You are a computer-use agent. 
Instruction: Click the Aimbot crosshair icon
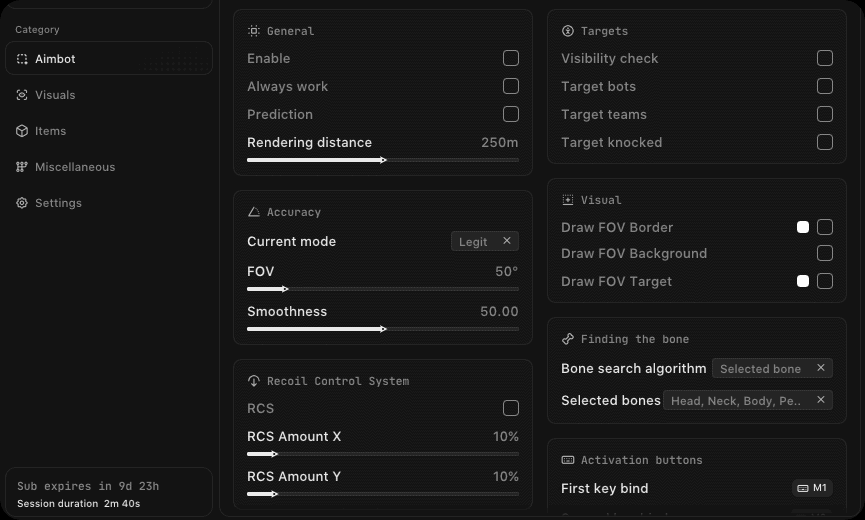pos(22,59)
